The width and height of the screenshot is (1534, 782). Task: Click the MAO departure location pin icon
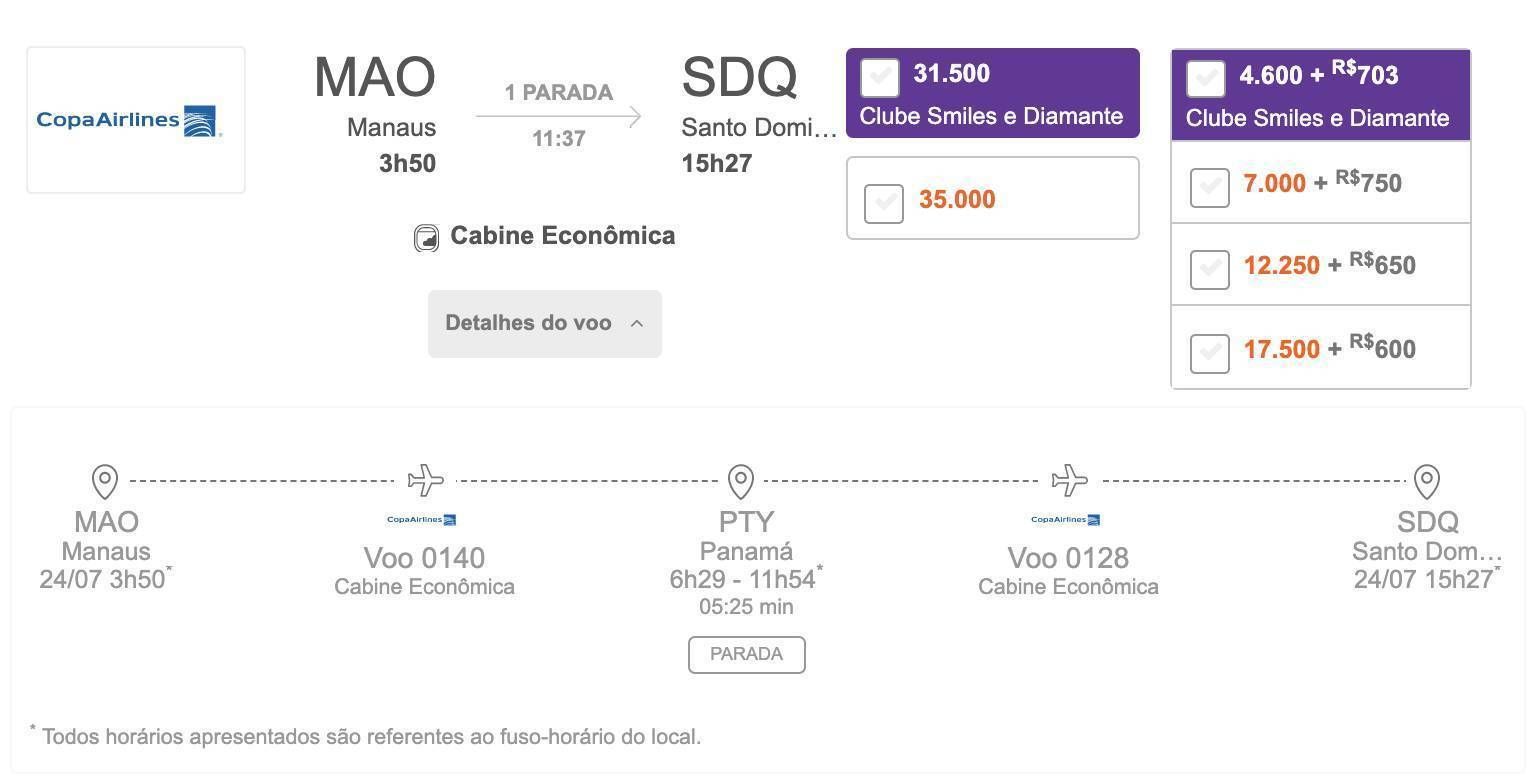pyautogui.click(x=105, y=481)
